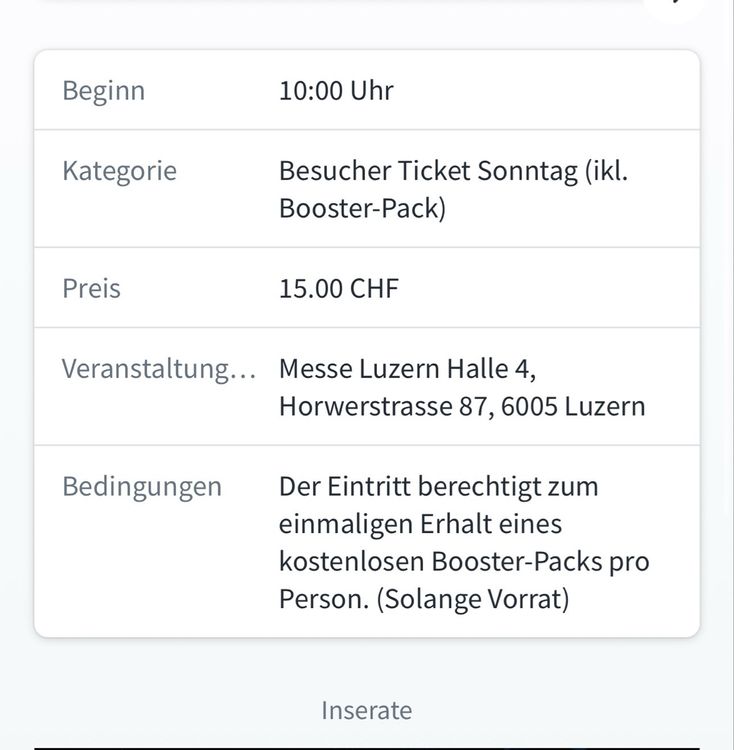Select the Preis label
The height and width of the screenshot is (750, 734).
click(91, 288)
